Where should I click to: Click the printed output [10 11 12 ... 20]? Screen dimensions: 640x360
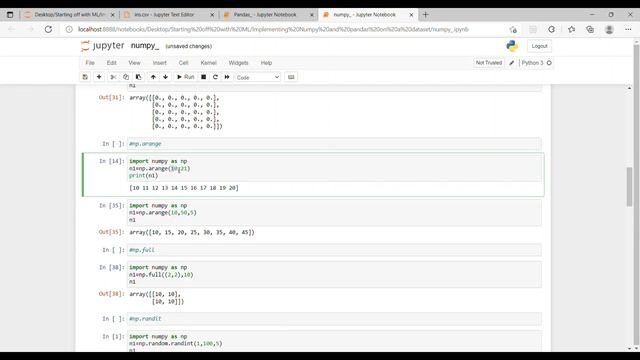(x=184, y=188)
